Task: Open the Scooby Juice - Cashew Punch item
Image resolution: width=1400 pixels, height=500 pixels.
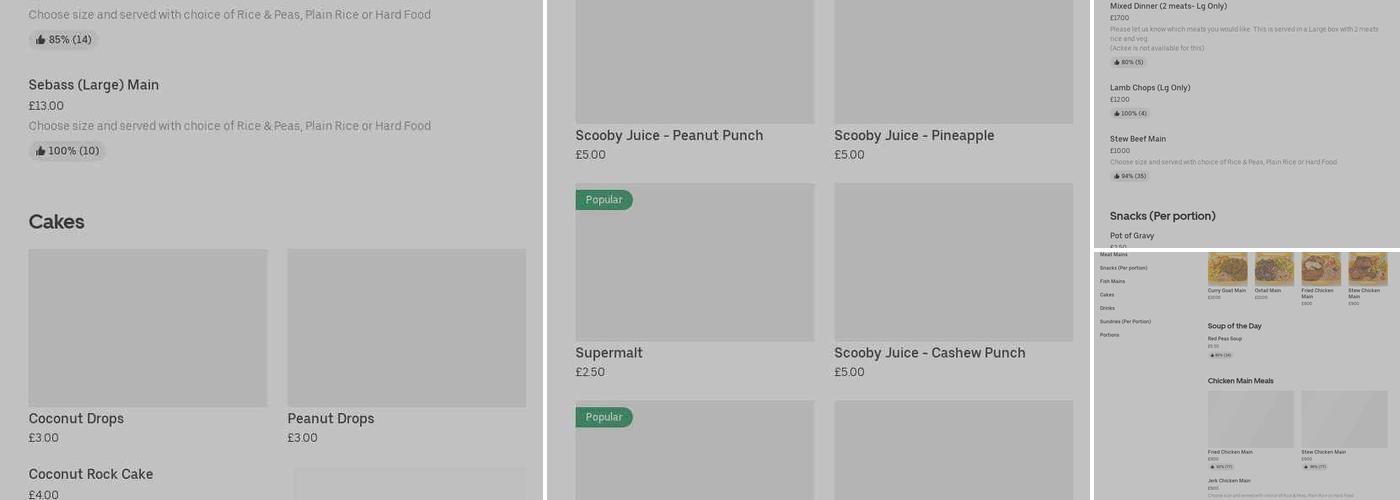Action: click(929, 353)
